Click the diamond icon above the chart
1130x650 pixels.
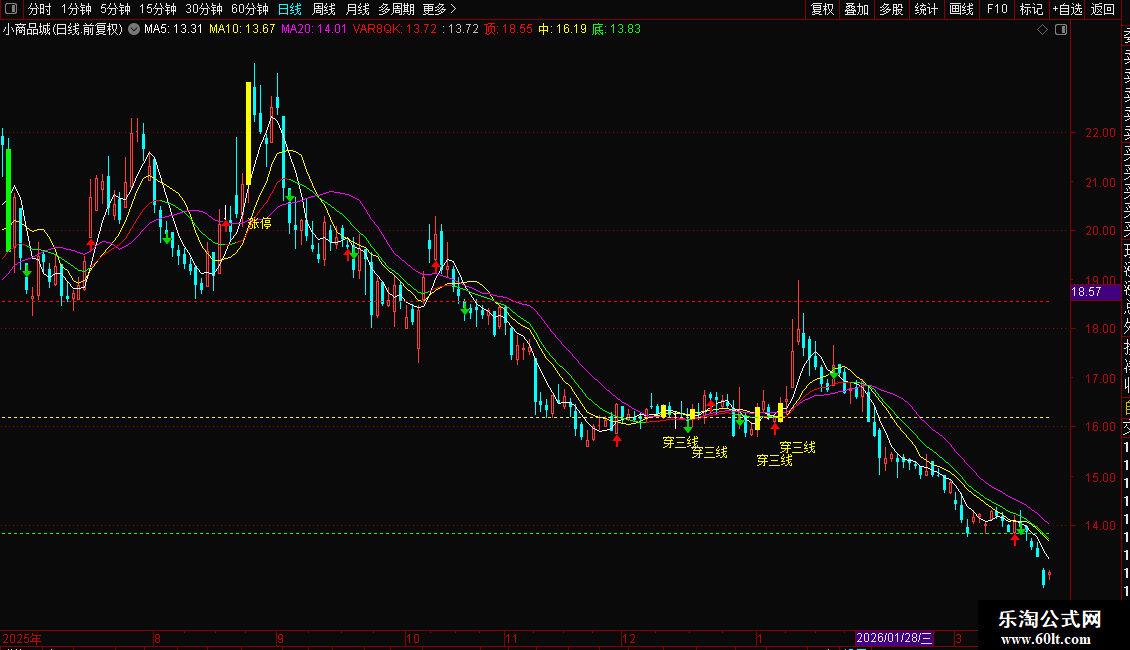click(x=1042, y=30)
